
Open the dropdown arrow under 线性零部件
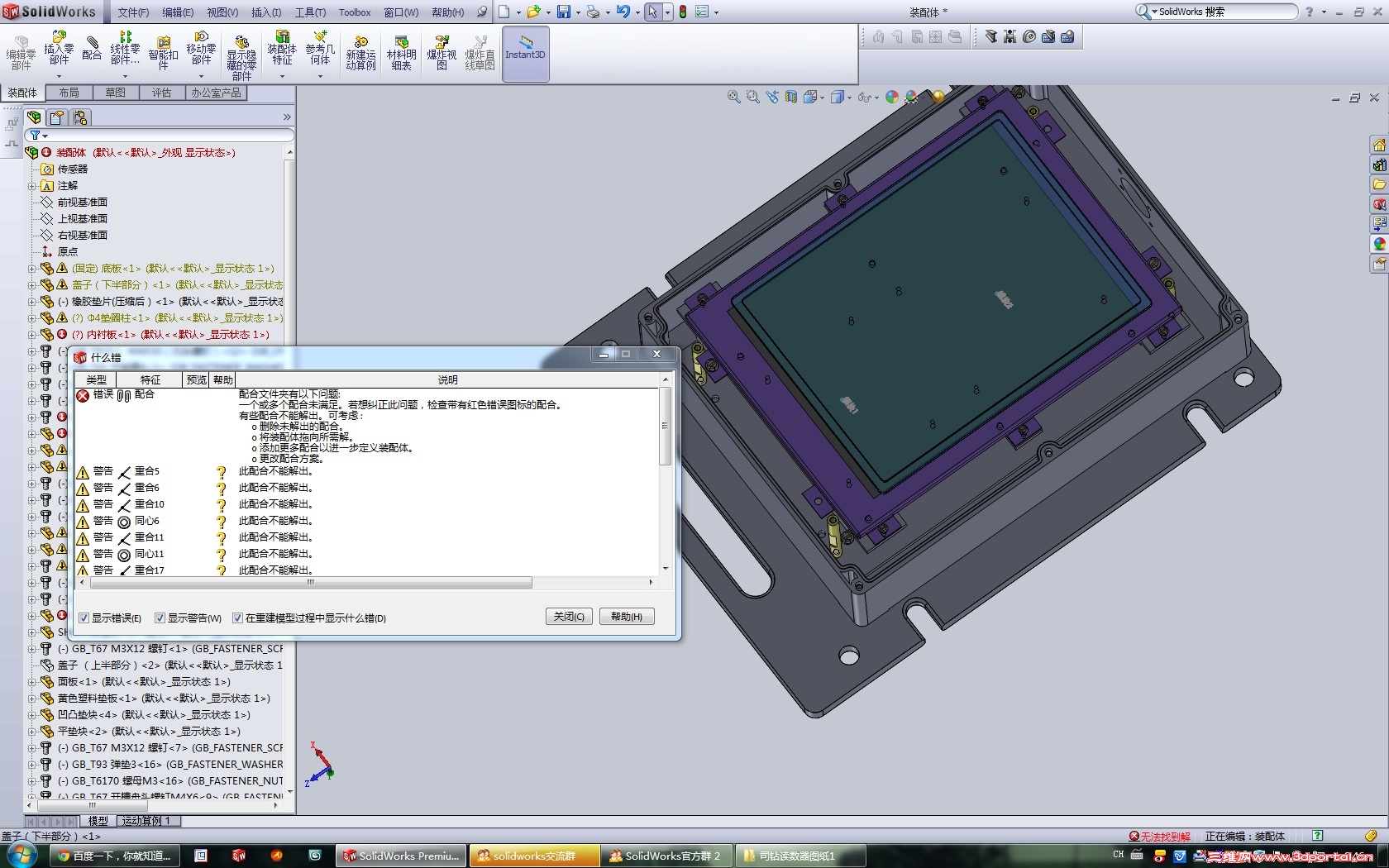125,76
